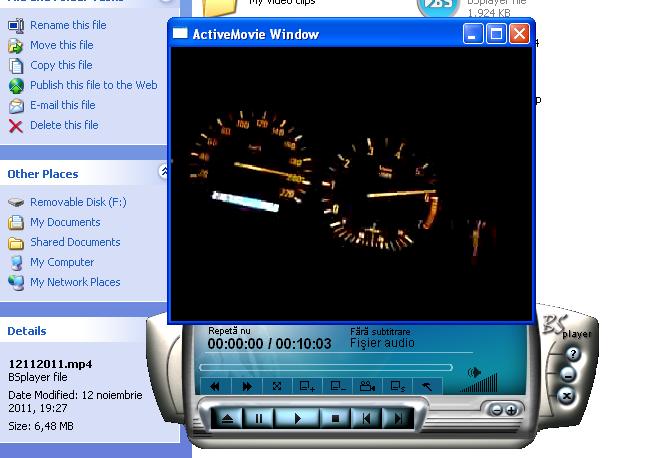Open My Computer link

(62, 262)
